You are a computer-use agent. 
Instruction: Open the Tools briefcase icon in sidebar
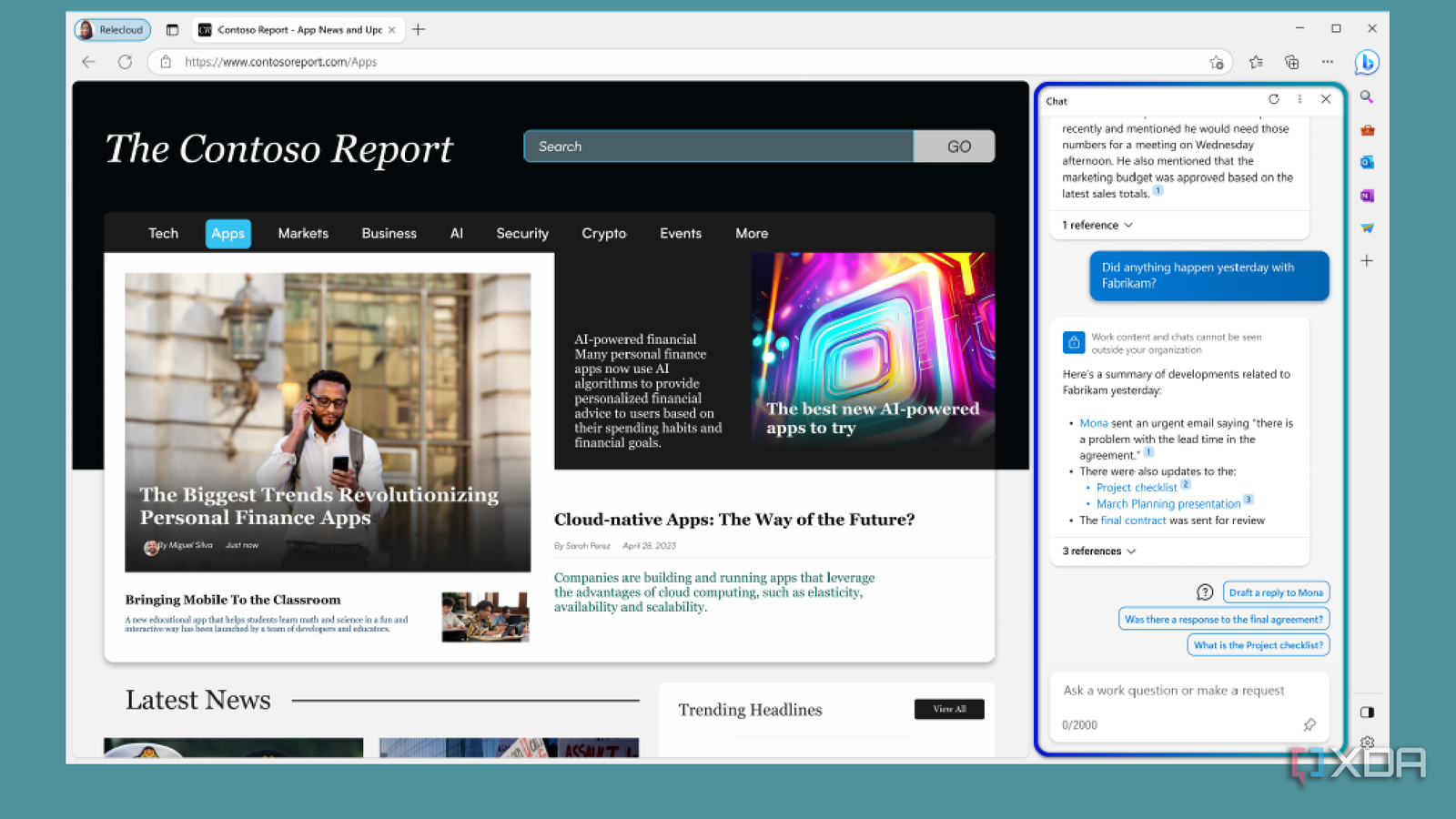(1367, 130)
